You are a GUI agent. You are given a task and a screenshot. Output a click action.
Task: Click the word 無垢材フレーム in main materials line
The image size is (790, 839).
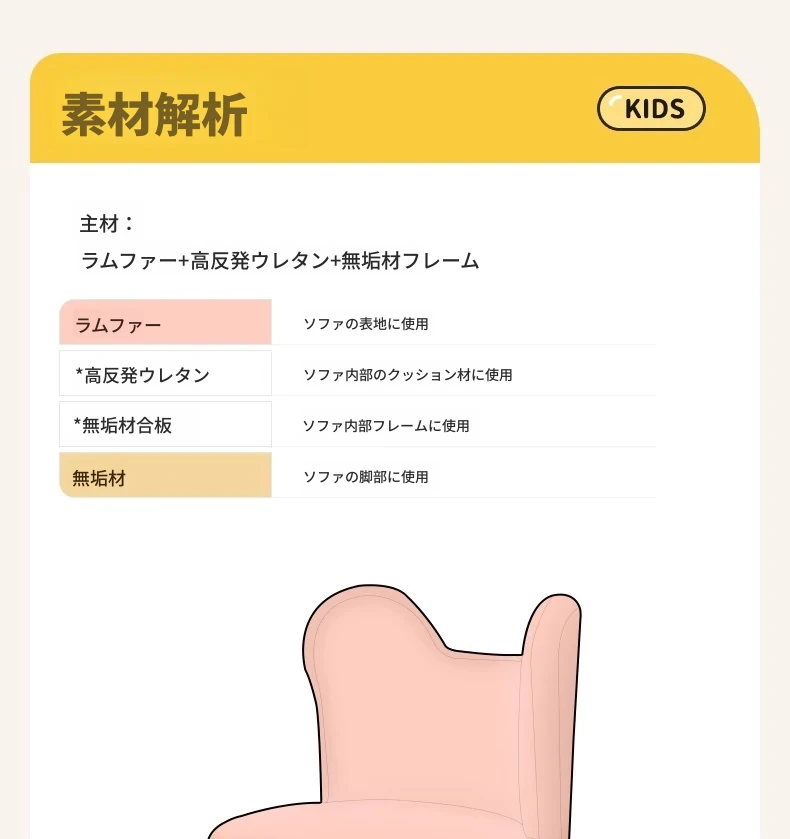coord(410,261)
